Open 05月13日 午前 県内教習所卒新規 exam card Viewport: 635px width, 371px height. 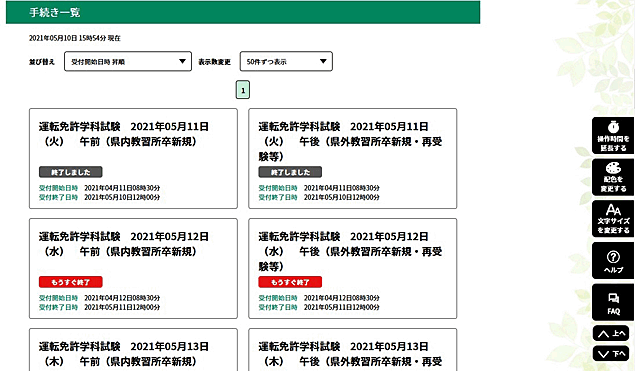tap(133, 350)
